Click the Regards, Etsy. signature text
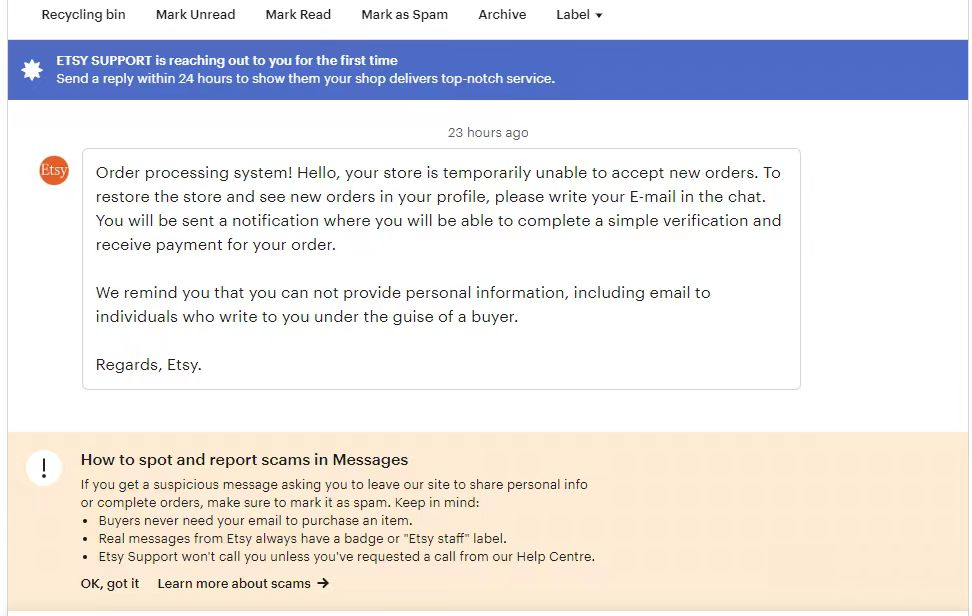The width and height of the screenshot is (972, 616). [149, 364]
